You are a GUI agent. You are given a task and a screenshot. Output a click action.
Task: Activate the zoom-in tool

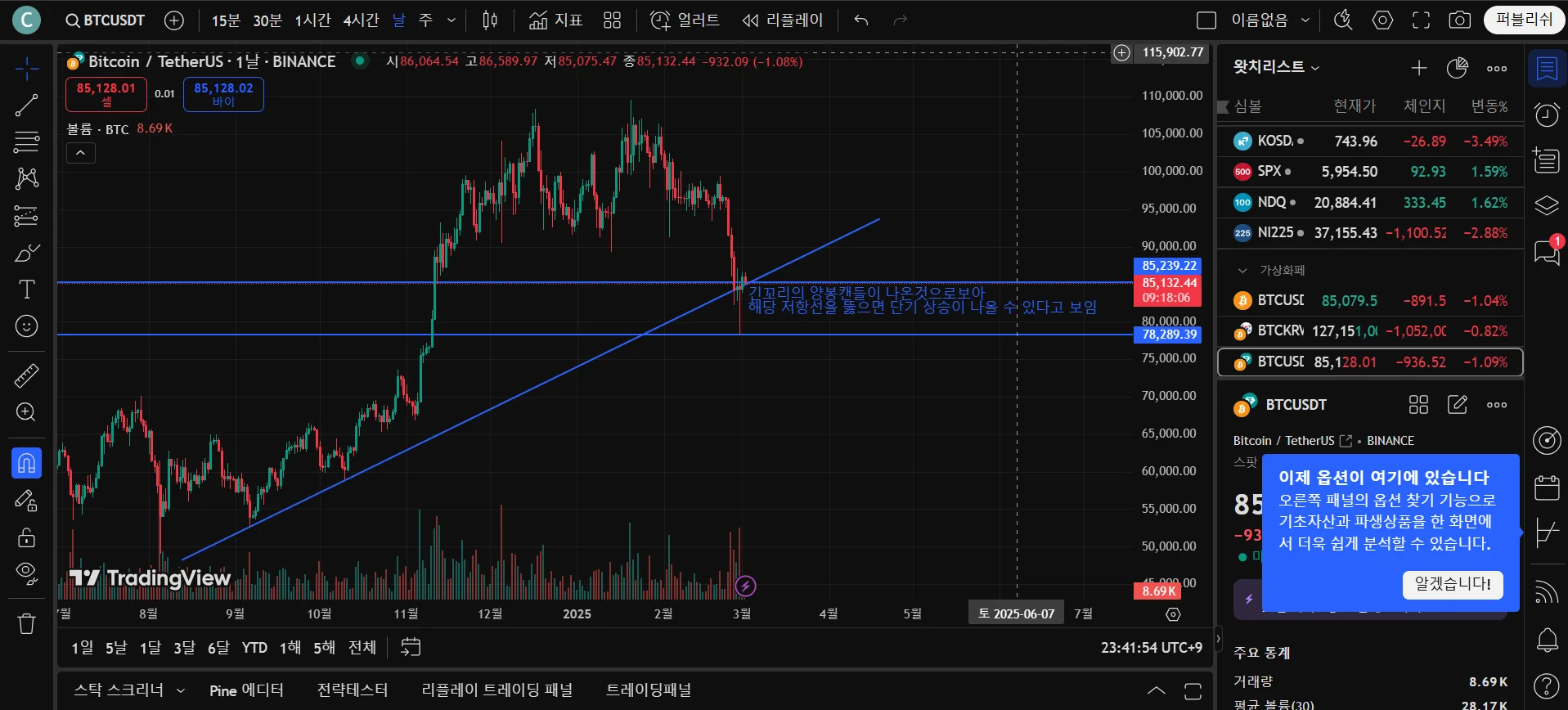[x=27, y=412]
